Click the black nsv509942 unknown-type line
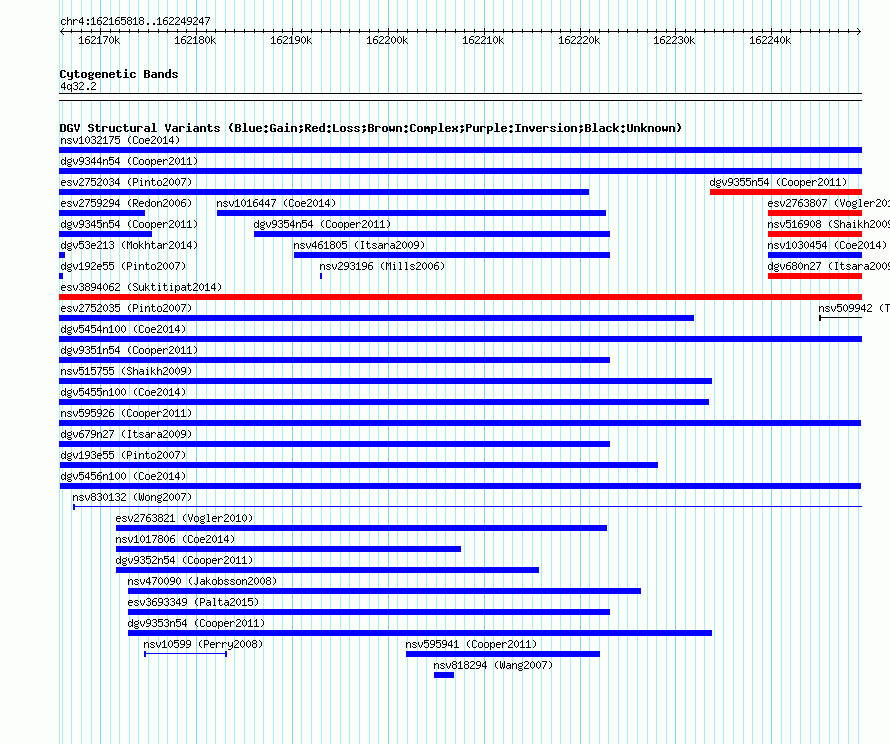The image size is (890, 744). point(841,318)
